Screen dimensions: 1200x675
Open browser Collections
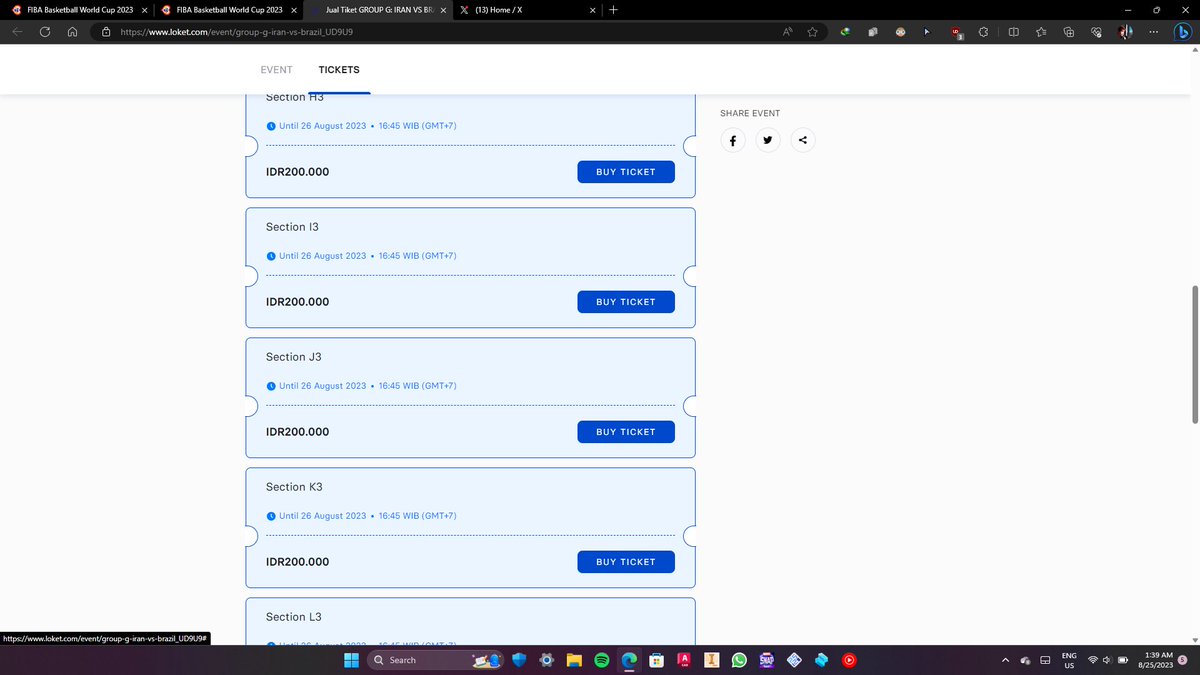coord(1069,31)
